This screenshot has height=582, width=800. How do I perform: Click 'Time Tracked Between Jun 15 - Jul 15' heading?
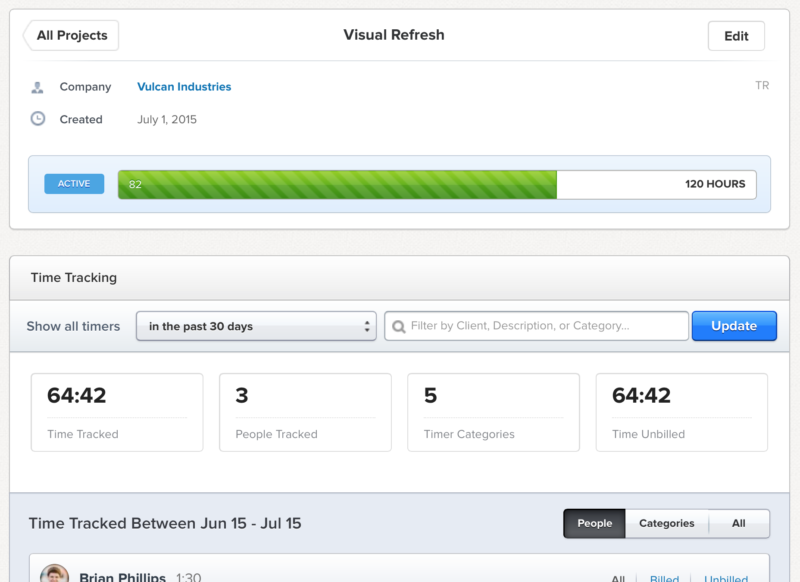point(165,523)
